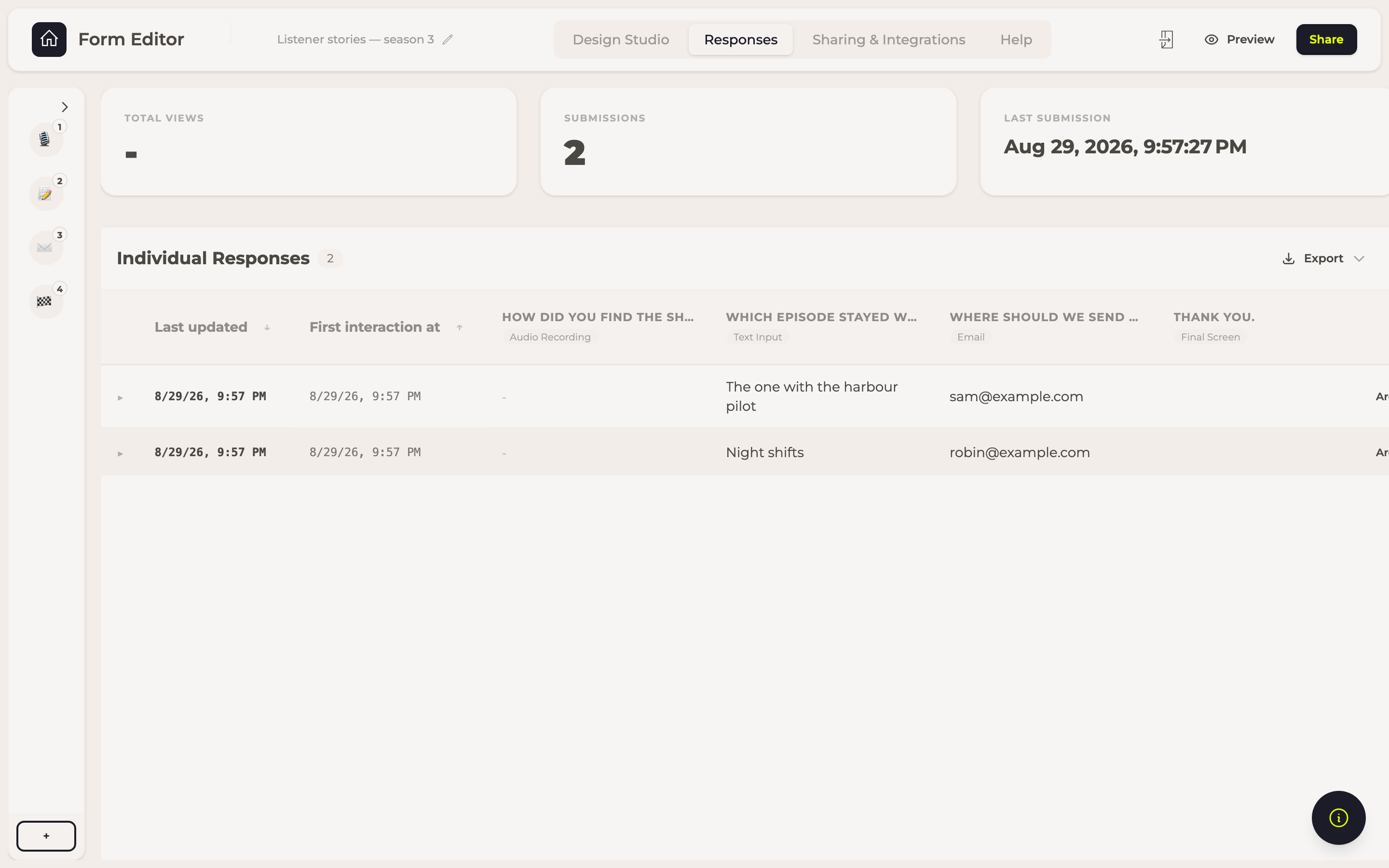Open the info help bubble
1389x868 pixels.
coord(1338,817)
